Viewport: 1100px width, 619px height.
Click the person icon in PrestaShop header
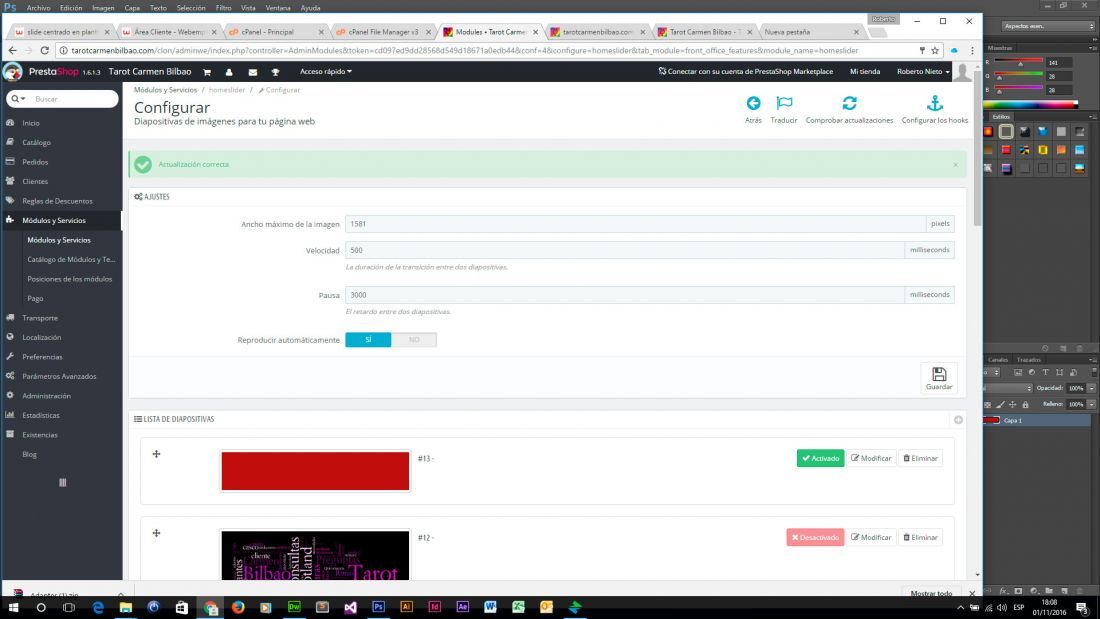229,72
